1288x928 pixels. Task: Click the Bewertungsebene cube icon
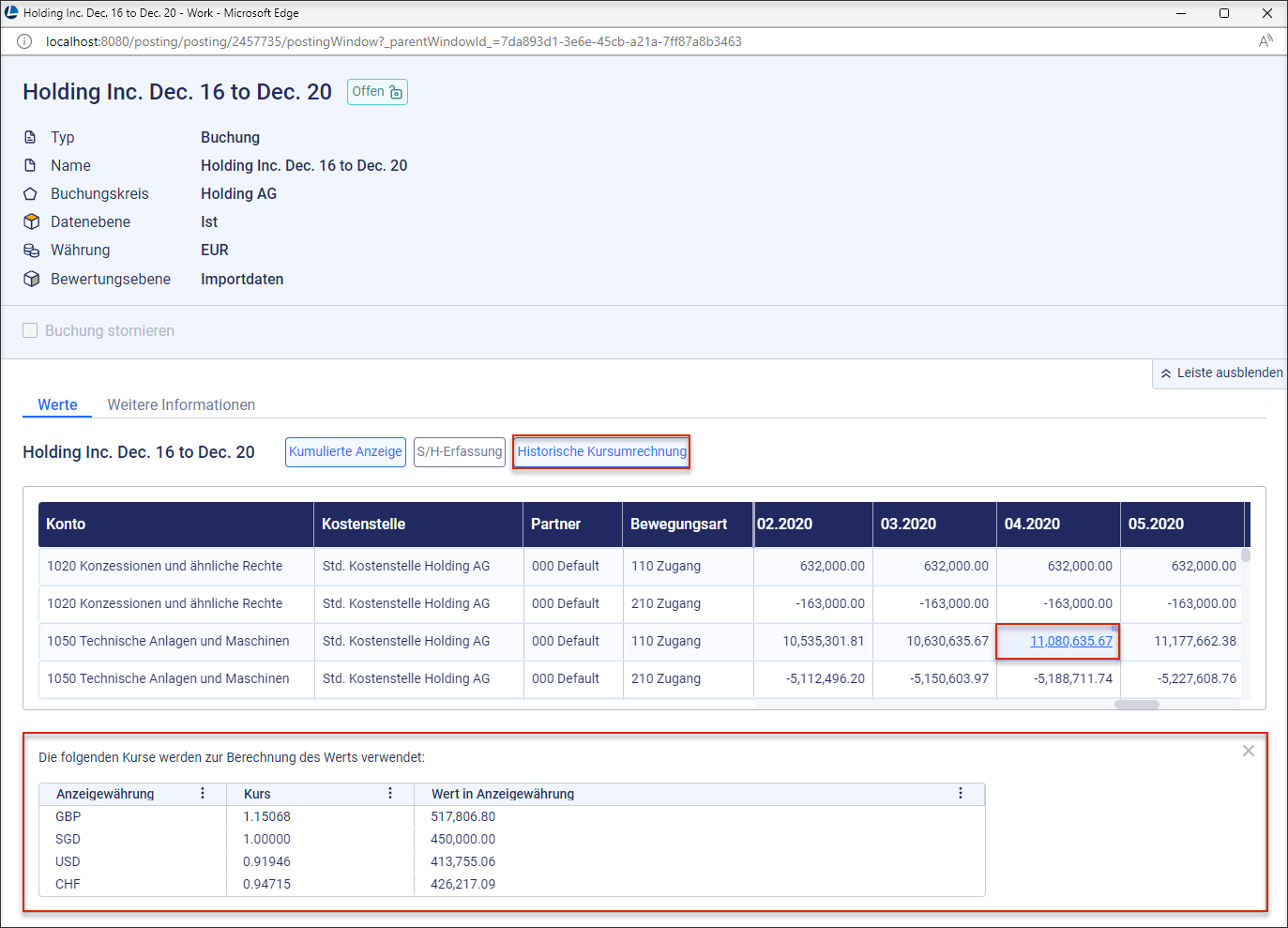tap(31, 279)
